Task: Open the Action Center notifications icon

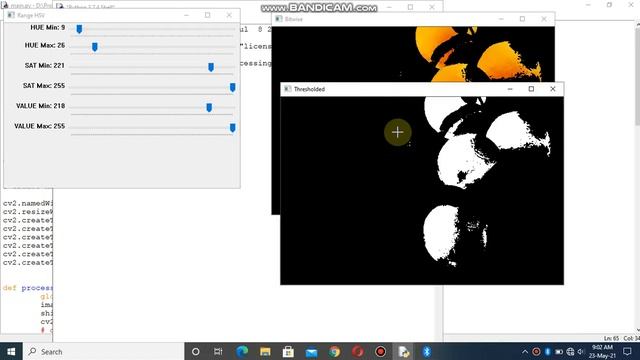Action: (627, 351)
